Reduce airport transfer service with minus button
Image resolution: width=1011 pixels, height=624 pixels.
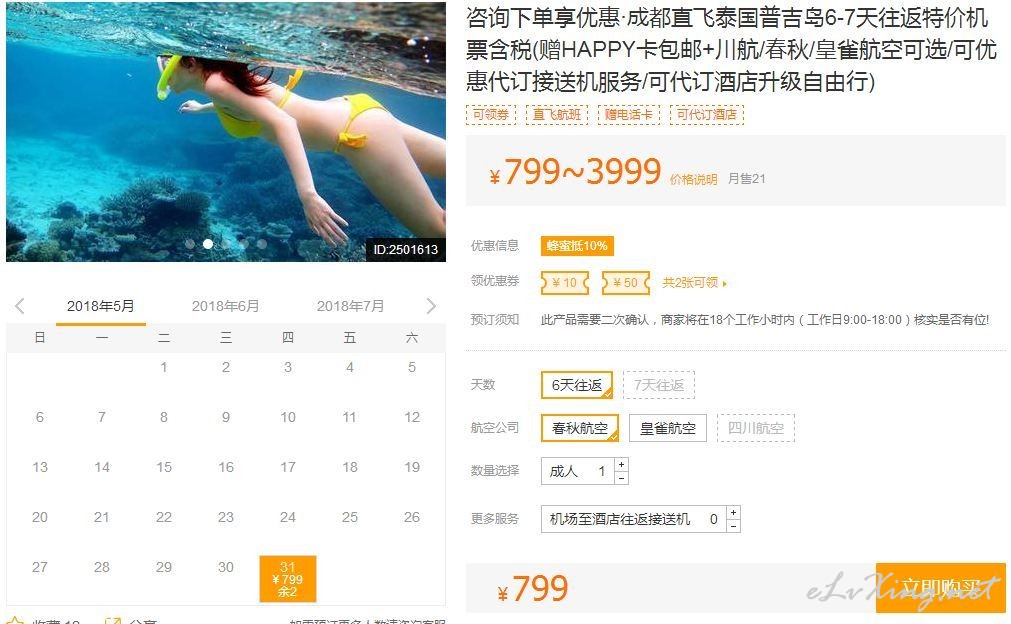click(x=733, y=526)
